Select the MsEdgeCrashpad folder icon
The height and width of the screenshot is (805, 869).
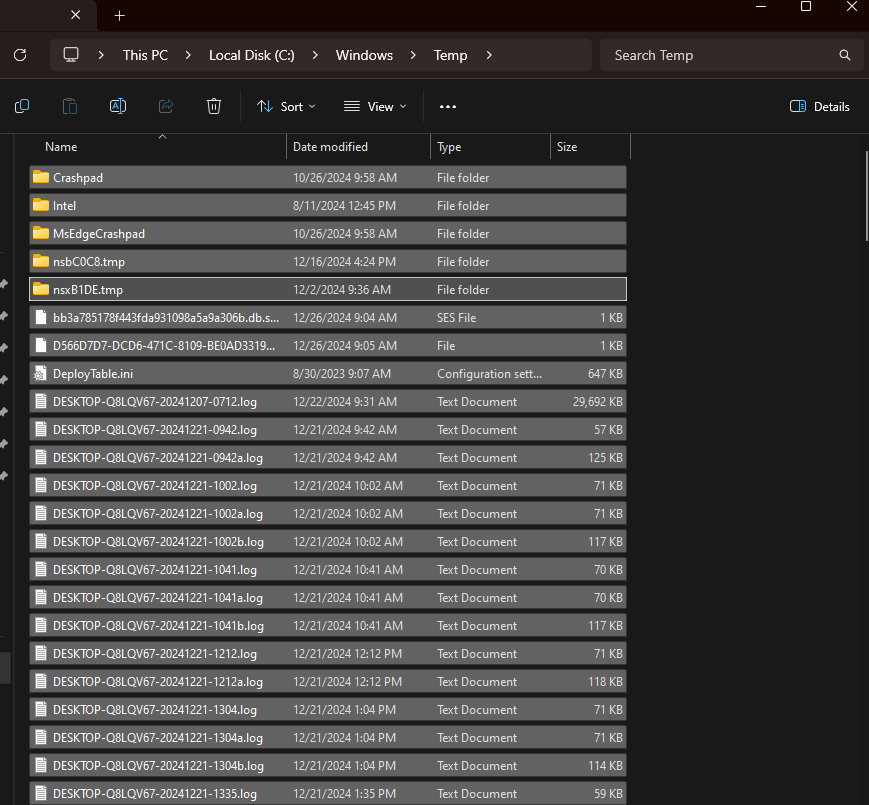coord(40,233)
